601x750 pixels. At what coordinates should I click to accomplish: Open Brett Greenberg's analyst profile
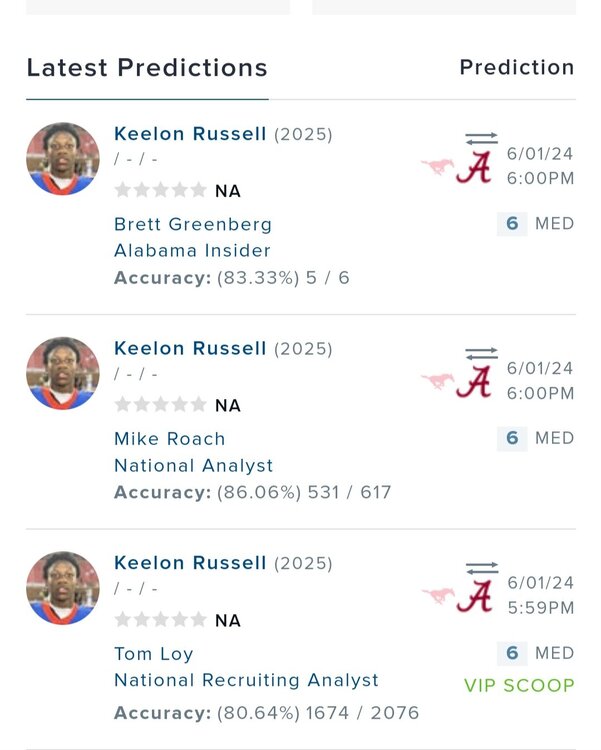[x=193, y=224]
